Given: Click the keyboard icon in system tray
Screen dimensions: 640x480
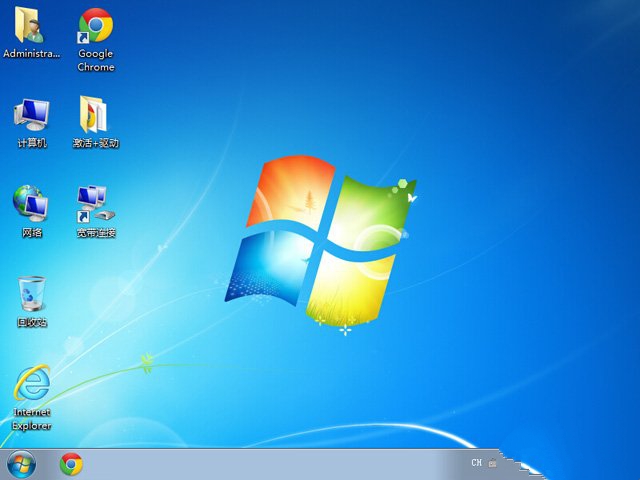Looking at the screenshot, I should [x=492, y=464].
